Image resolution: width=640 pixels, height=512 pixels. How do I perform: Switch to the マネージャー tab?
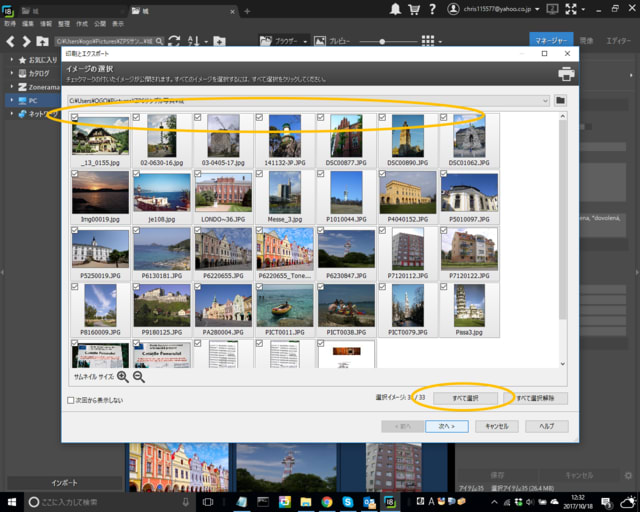tap(551, 41)
